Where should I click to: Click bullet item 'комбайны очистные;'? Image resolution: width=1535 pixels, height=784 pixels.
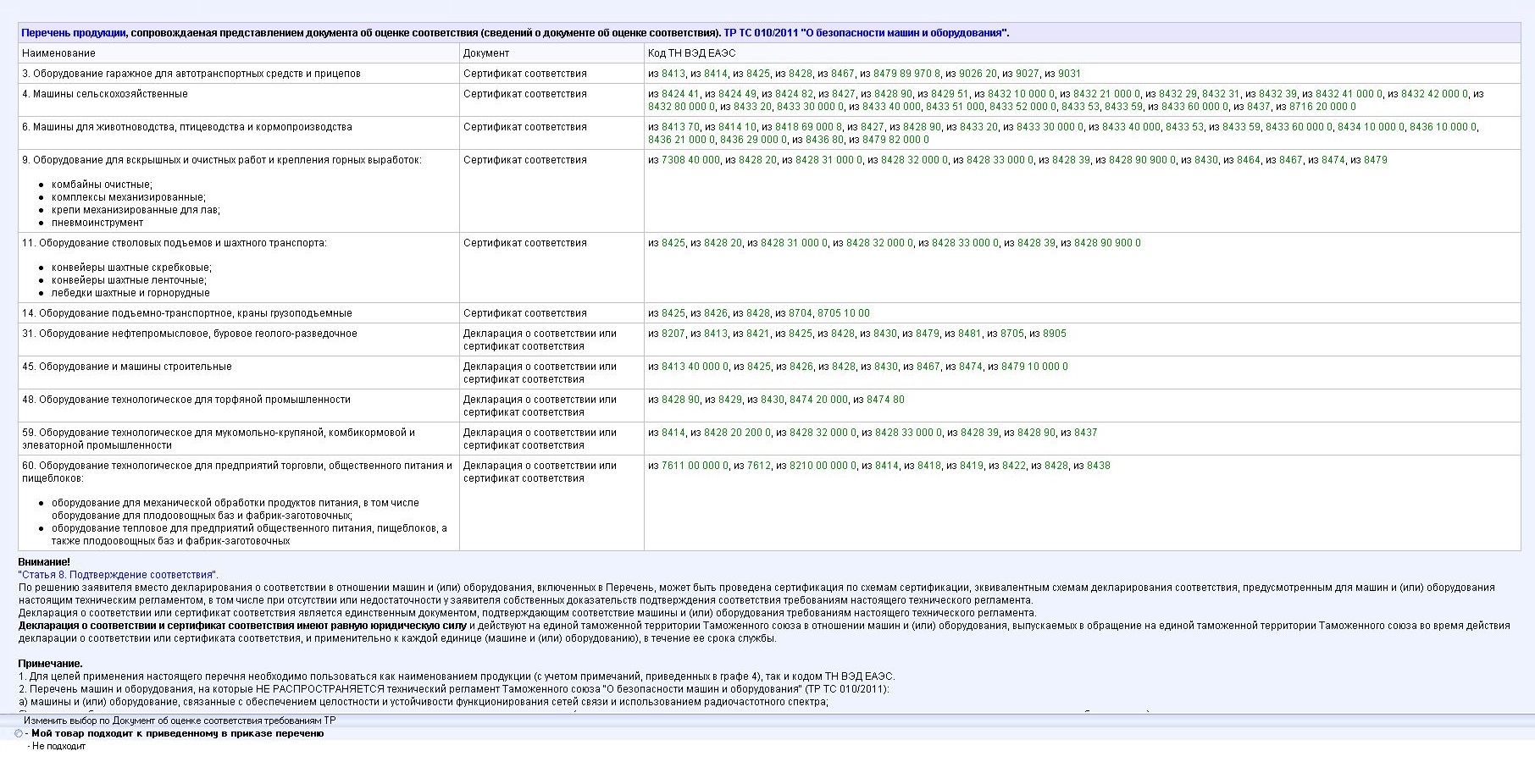pyautogui.click(x=102, y=185)
